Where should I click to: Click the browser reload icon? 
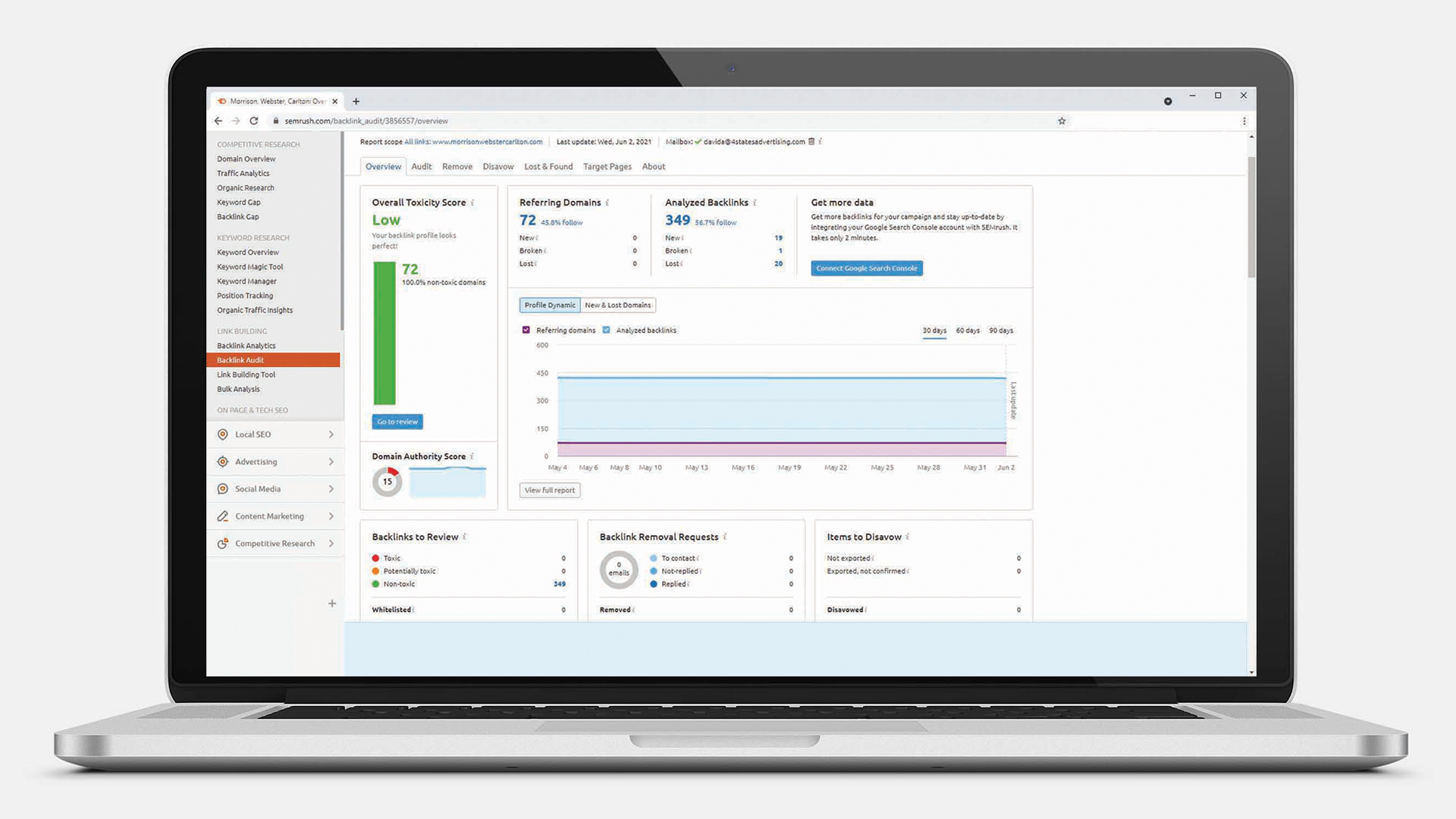click(x=254, y=121)
